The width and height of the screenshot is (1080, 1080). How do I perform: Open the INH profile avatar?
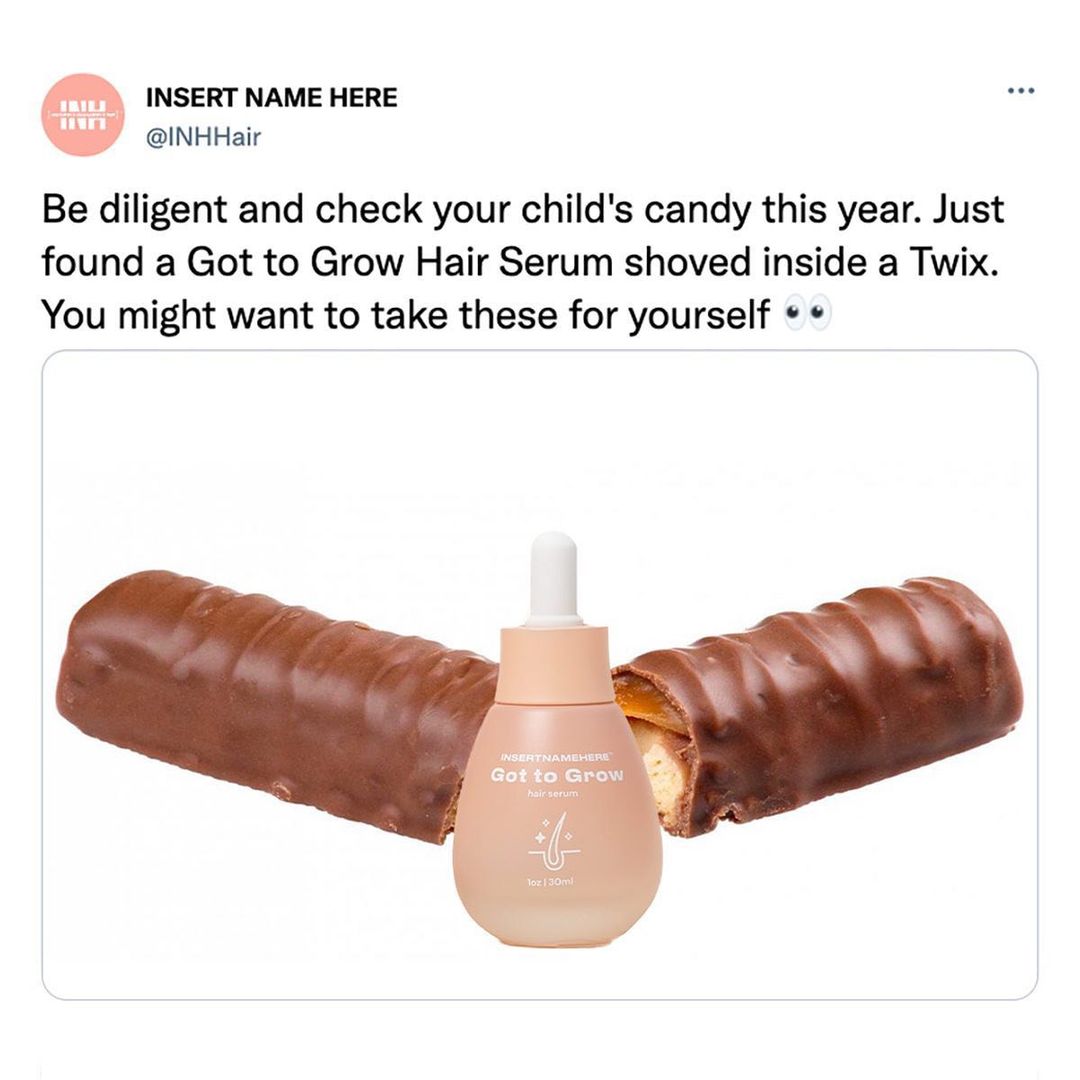tap(84, 114)
